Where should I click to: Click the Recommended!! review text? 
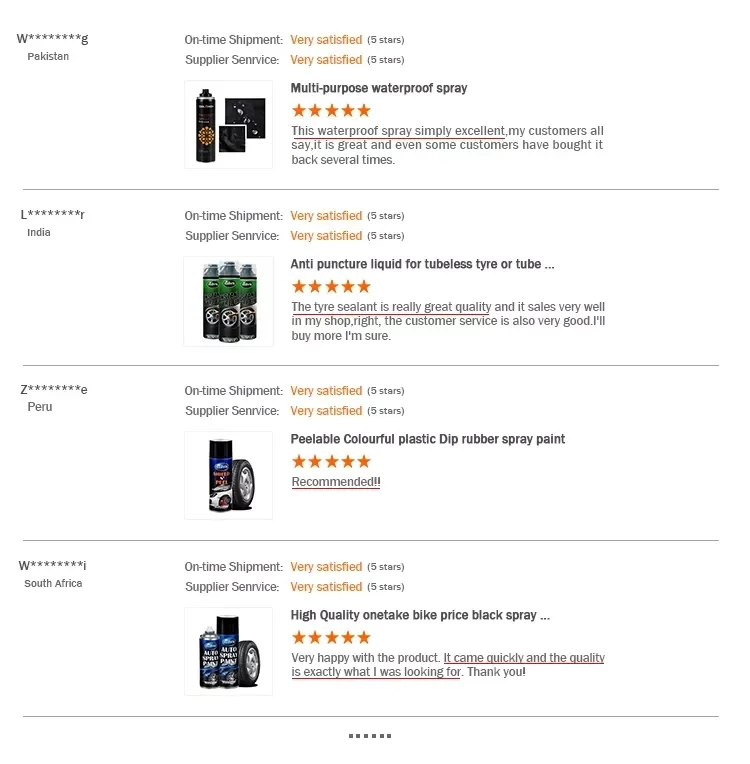click(335, 482)
